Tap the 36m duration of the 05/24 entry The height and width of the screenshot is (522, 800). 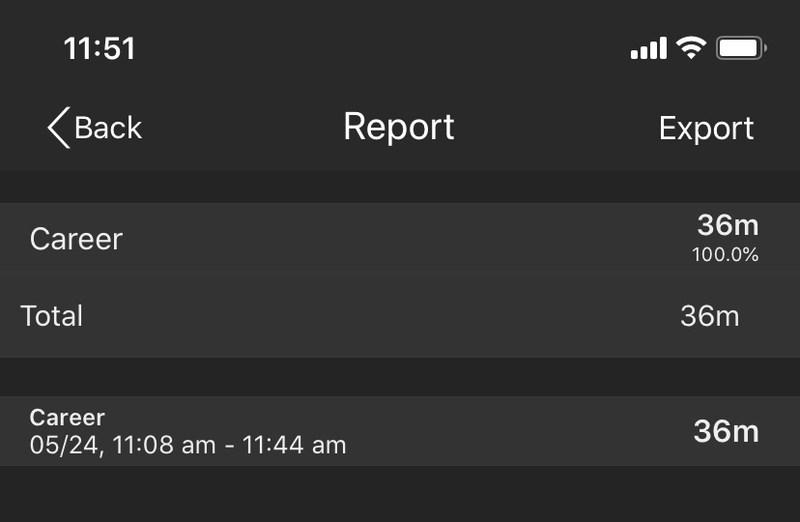(726, 431)
